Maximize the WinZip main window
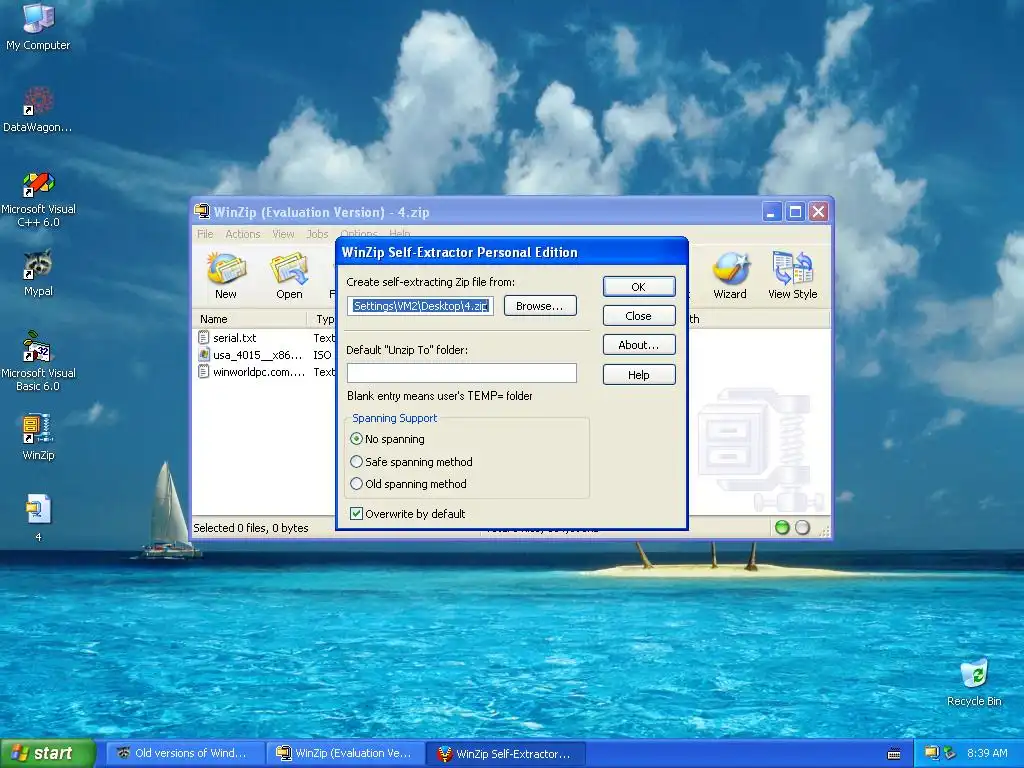The height and width of the screenshot is (768, 1024). point(795,212)
